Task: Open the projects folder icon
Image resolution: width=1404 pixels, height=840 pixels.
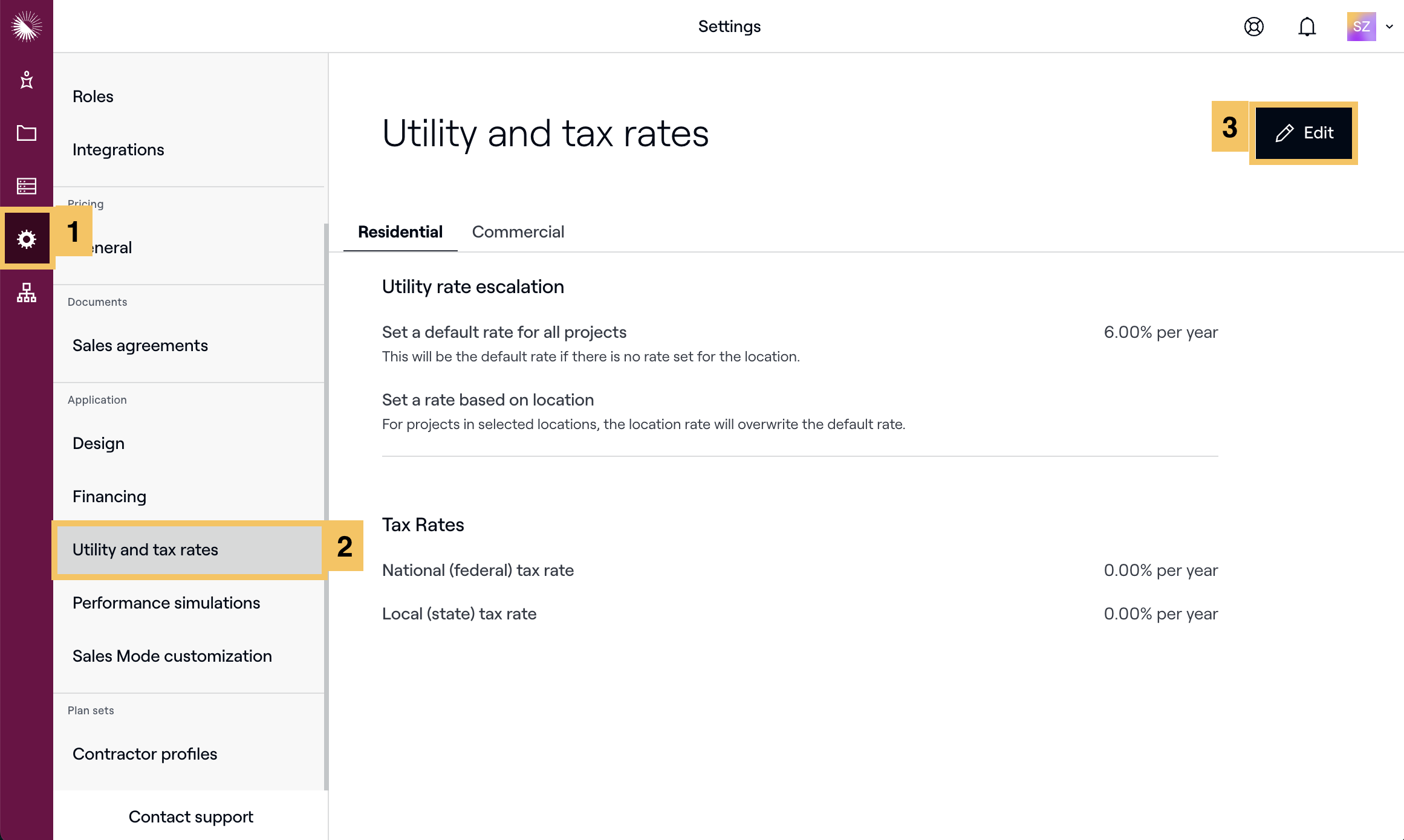Action: [x=26, y=133]
